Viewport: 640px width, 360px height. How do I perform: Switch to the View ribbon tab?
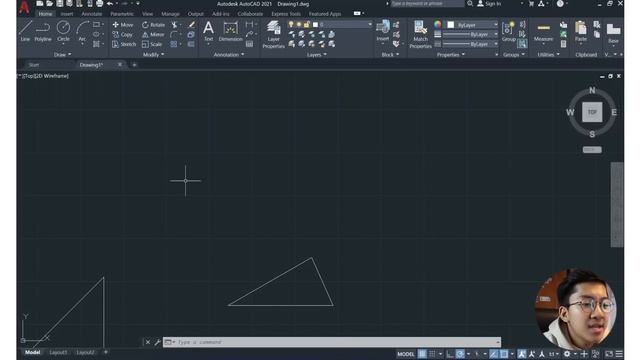pyautogui.click(x=147, y=14)
